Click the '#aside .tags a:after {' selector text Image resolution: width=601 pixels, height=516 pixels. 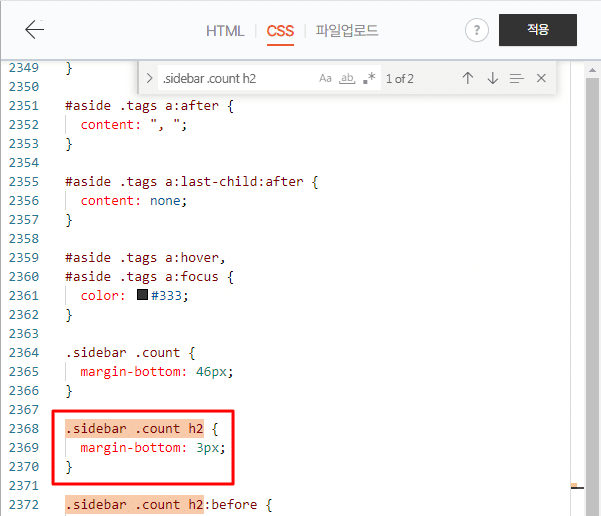point(149,105)
